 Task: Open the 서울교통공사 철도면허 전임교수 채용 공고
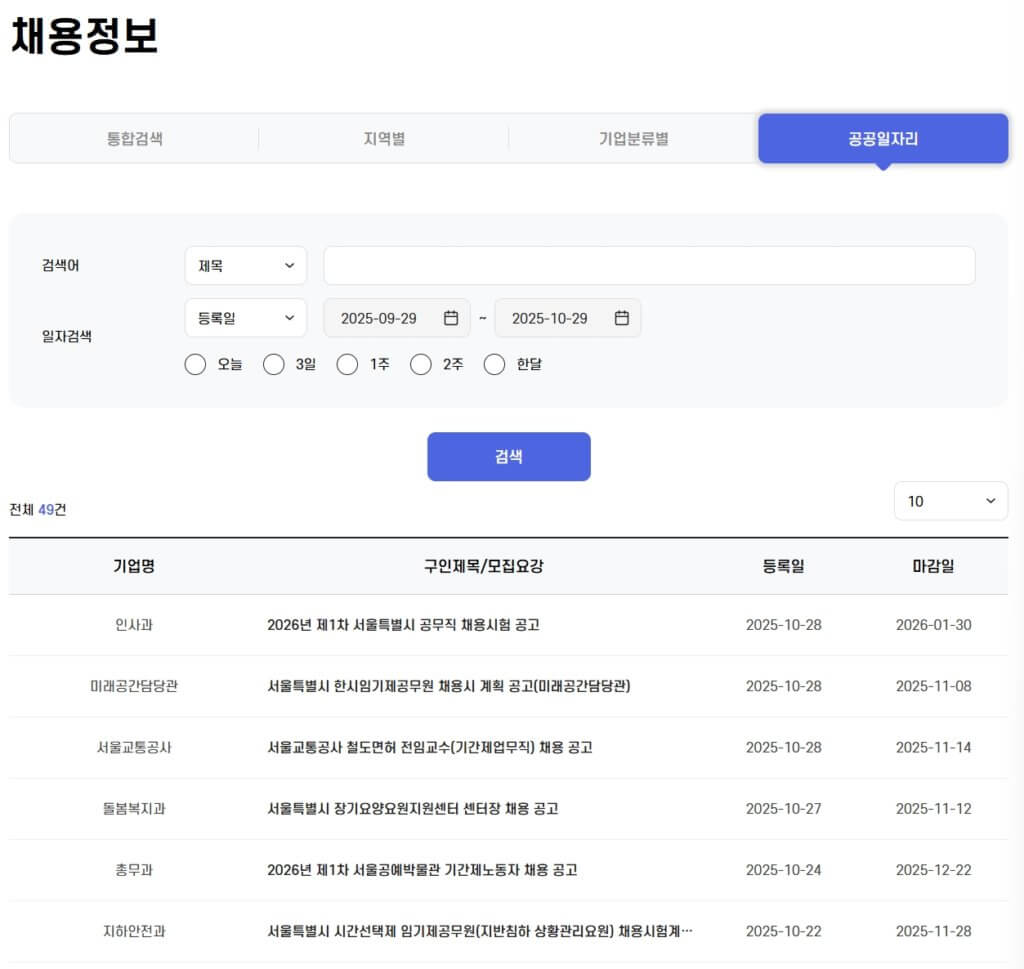click(x=432, y=747)
